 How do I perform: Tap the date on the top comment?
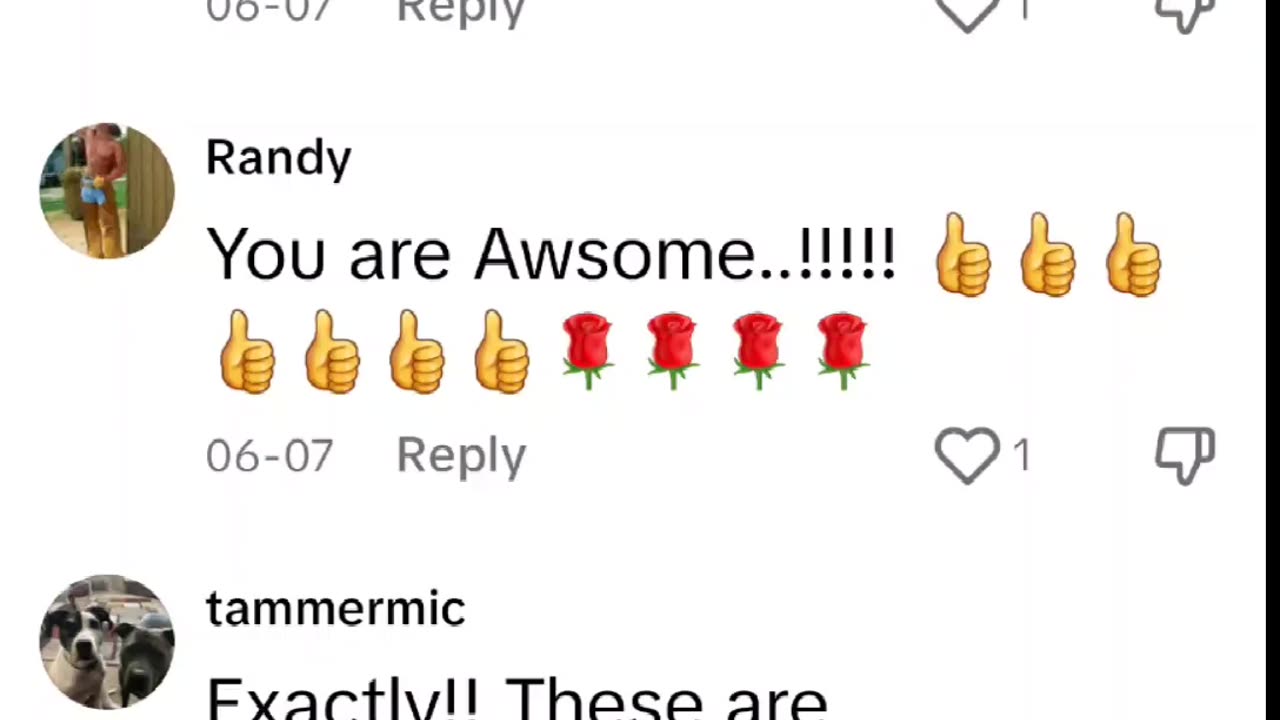(269, 11)
